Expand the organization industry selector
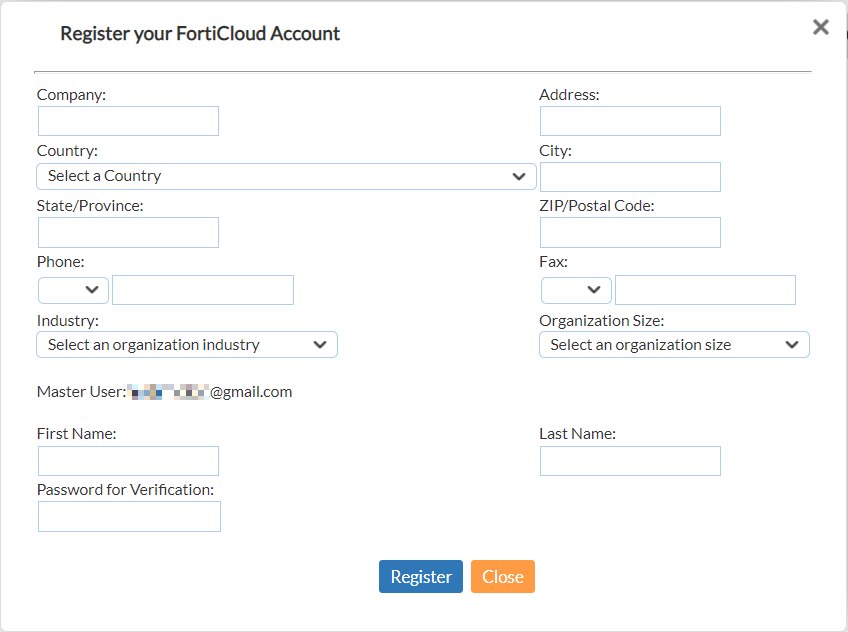This screenshot has width=848, height=632. pos(187,344)
